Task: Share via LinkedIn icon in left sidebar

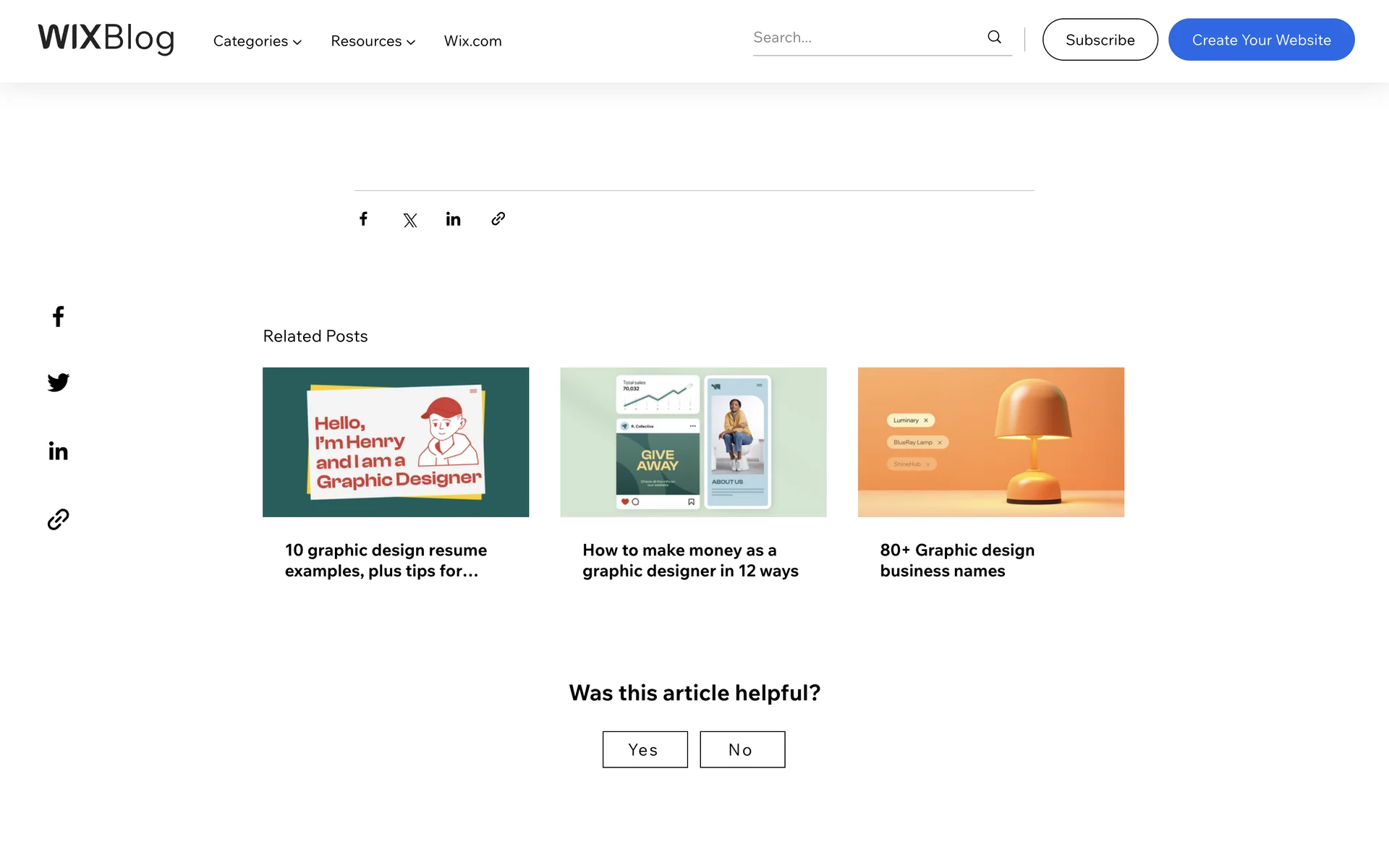Action: (59, 451)
